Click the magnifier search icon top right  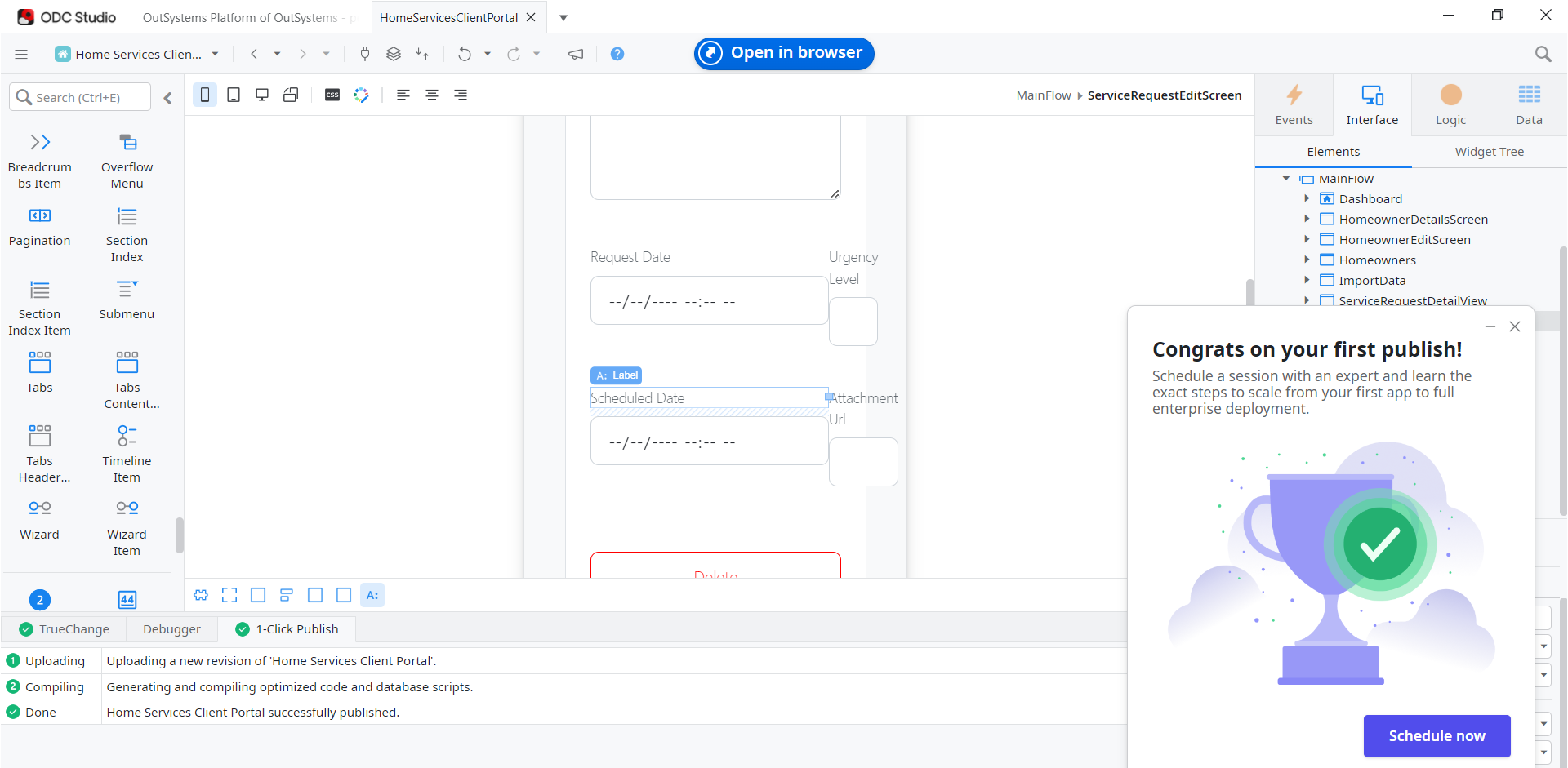(x=1543, y=54)
